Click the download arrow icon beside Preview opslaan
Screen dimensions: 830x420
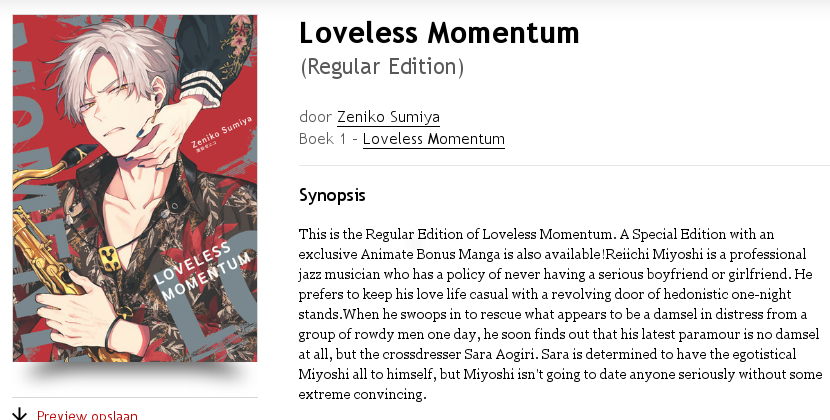click(x=20, y=414)
